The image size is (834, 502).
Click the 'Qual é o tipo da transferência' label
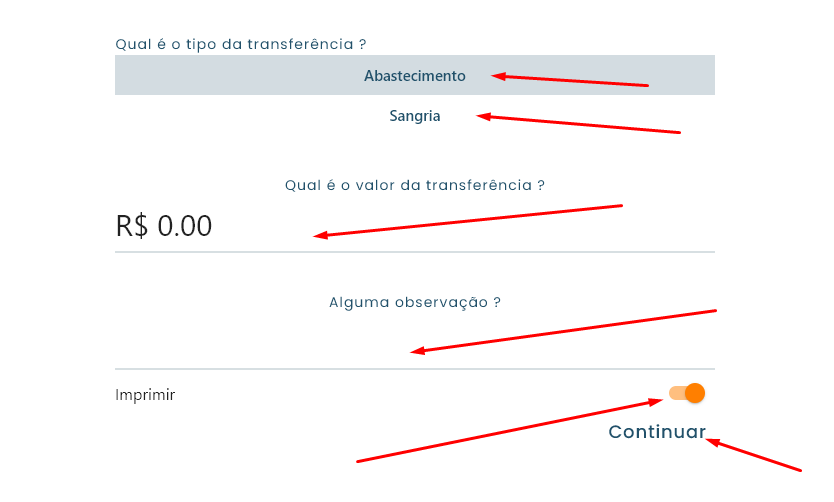coord(240,44)
